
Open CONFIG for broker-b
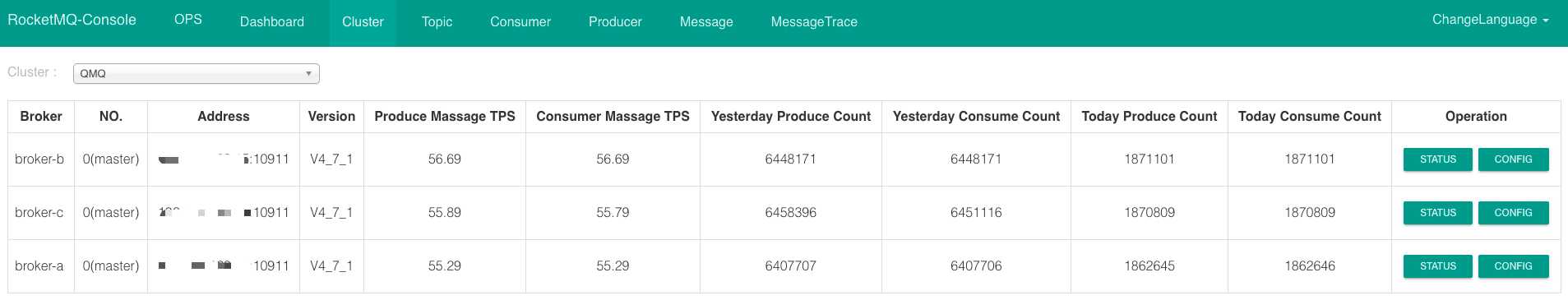click(x=1513, y=159)
